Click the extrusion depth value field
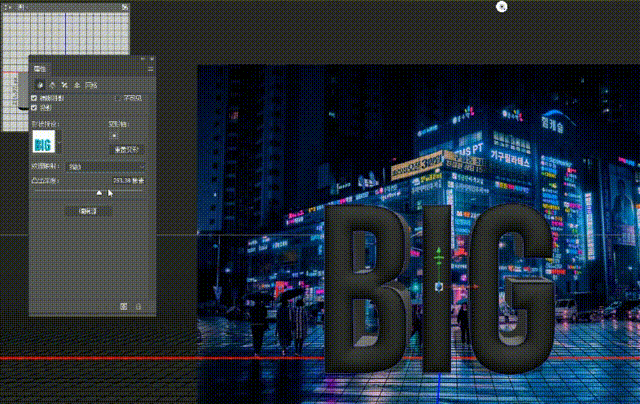This screenshot has height=404, width=640. [x=128, y=180]
